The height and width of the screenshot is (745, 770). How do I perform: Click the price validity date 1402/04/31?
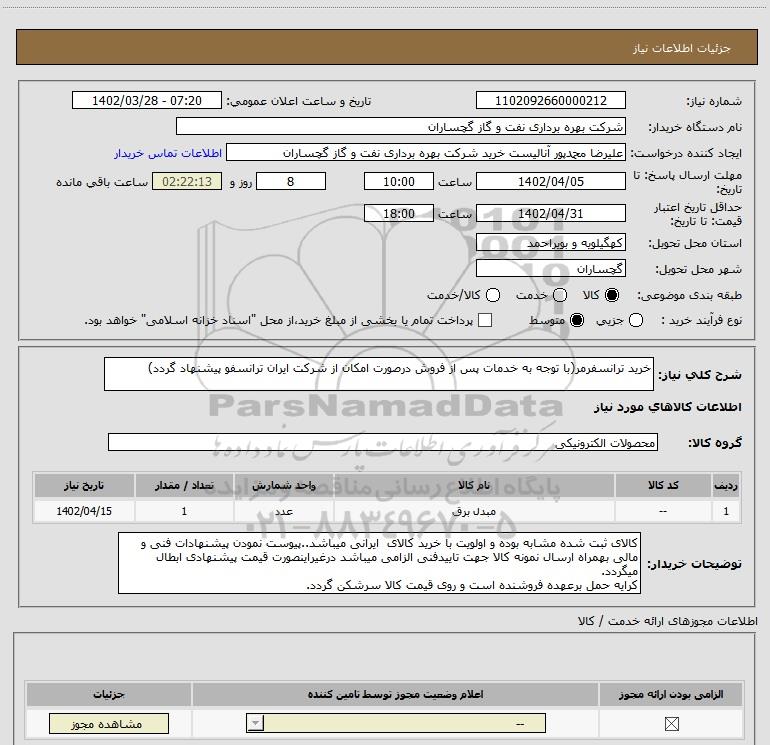coord(550,214)
